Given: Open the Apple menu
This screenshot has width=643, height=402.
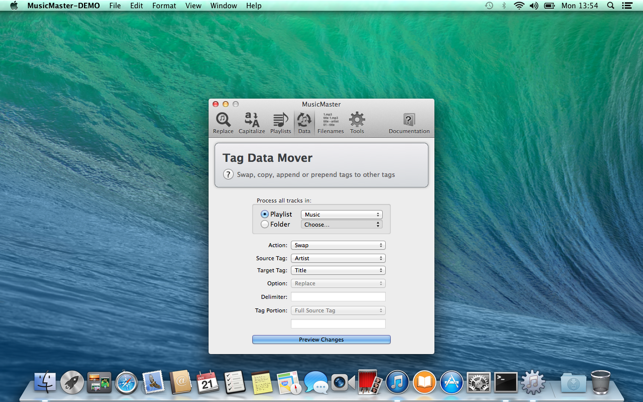Looking at the screenshot, I should point(14,6).
